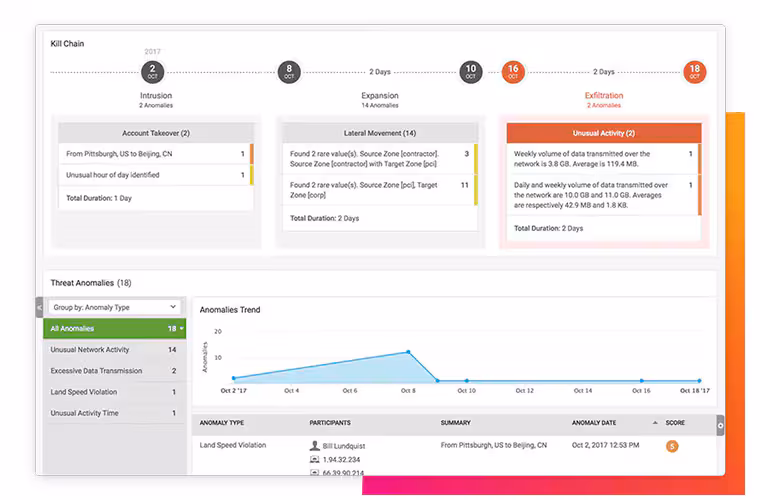Open the Account Takeover (2) panel header

tap(156, 133)
